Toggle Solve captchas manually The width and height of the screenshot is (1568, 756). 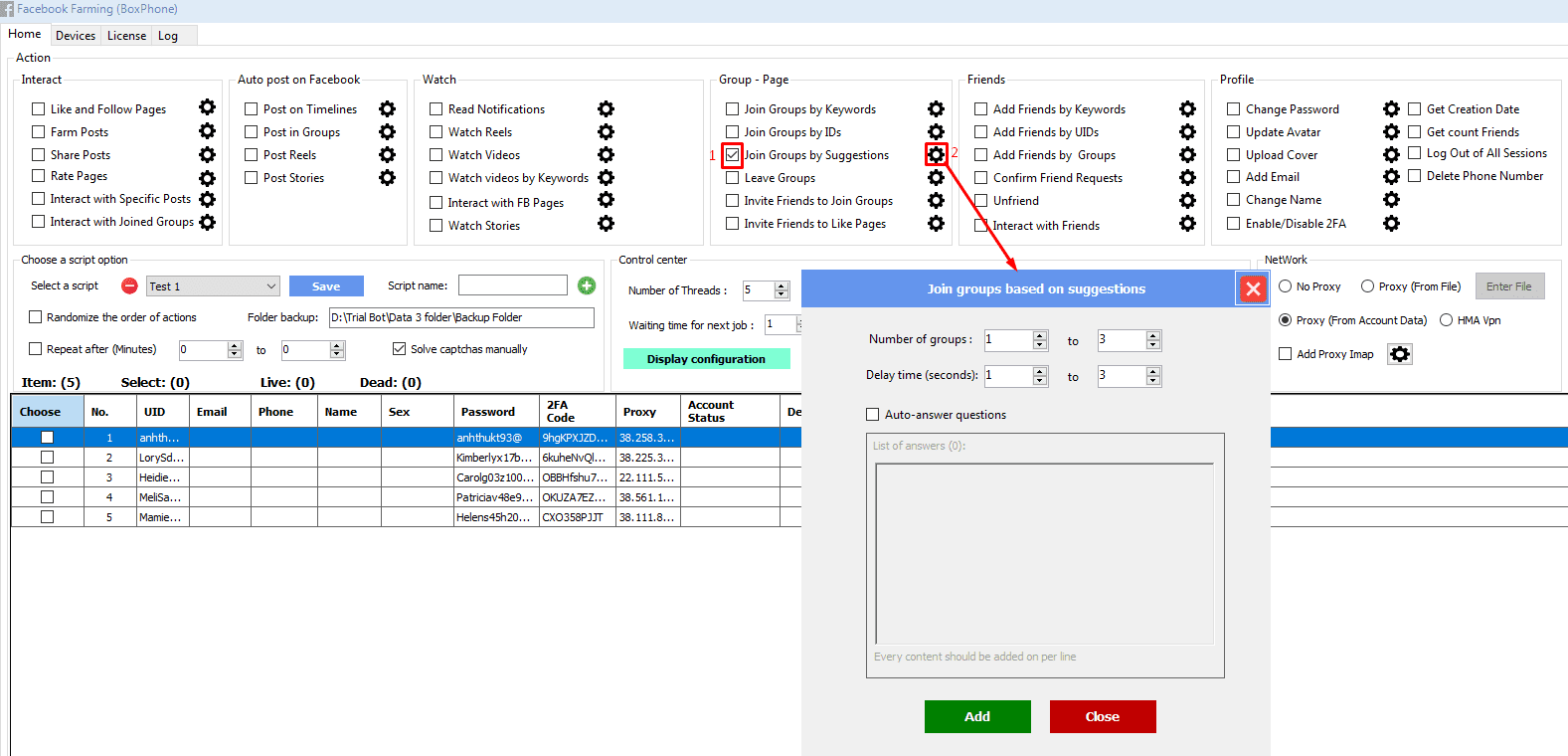click(400, 349)
